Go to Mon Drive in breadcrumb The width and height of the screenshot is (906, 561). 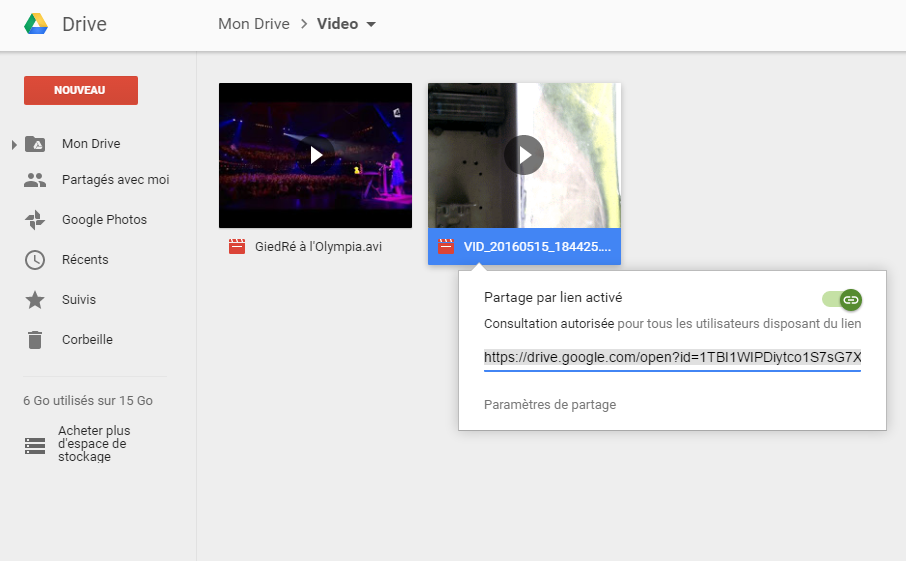pos(254,24)
